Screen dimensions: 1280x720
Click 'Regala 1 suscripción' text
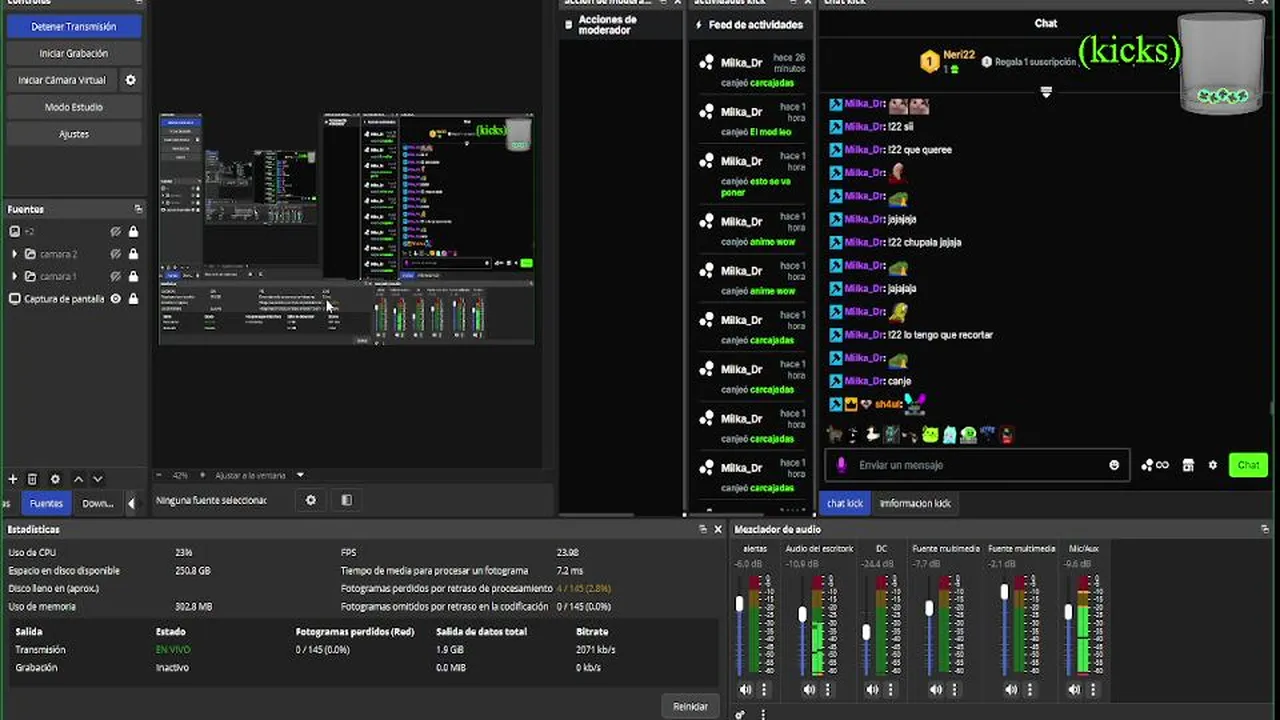tap(1036, 62)
